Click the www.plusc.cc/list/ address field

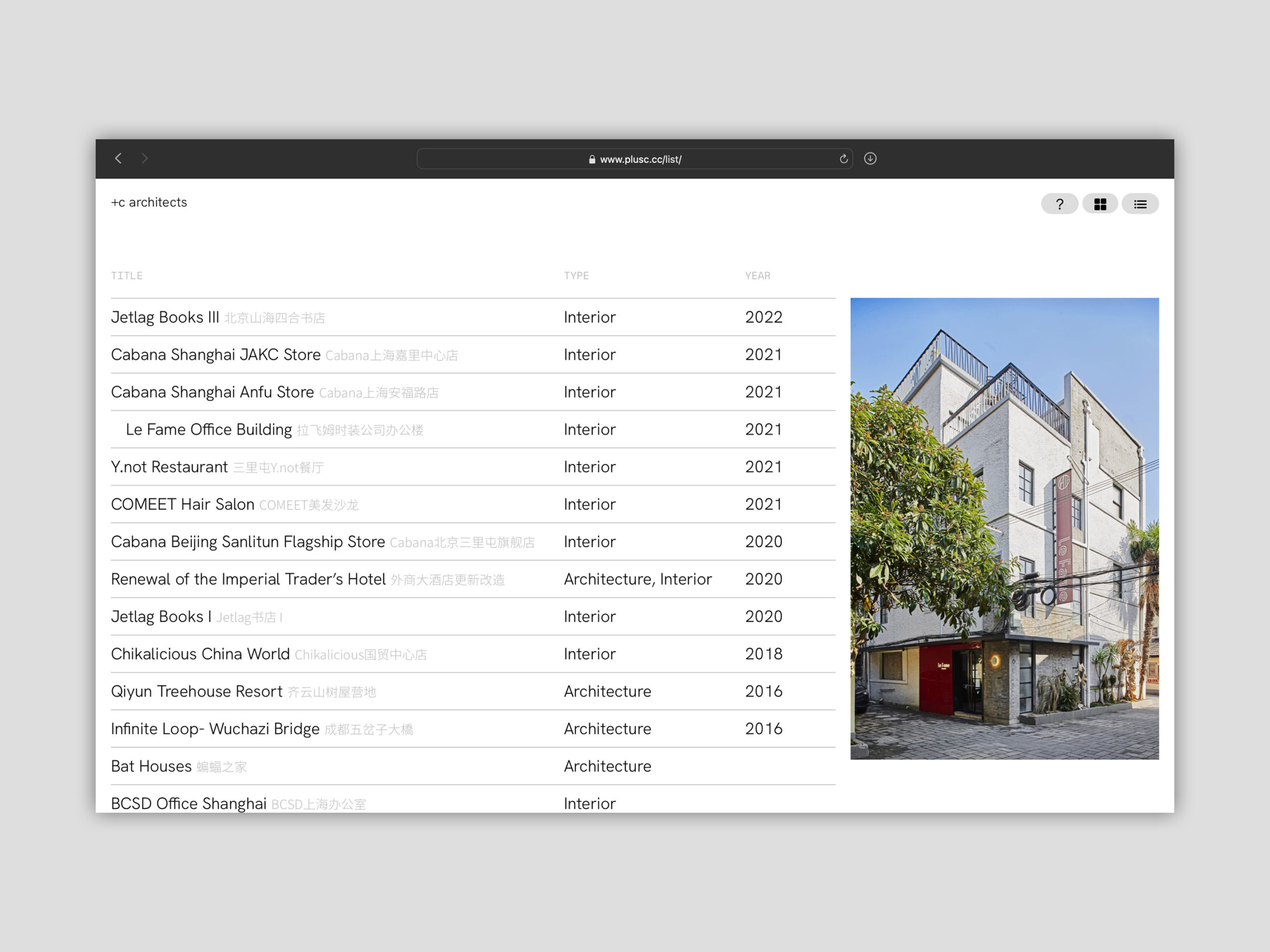635,159
